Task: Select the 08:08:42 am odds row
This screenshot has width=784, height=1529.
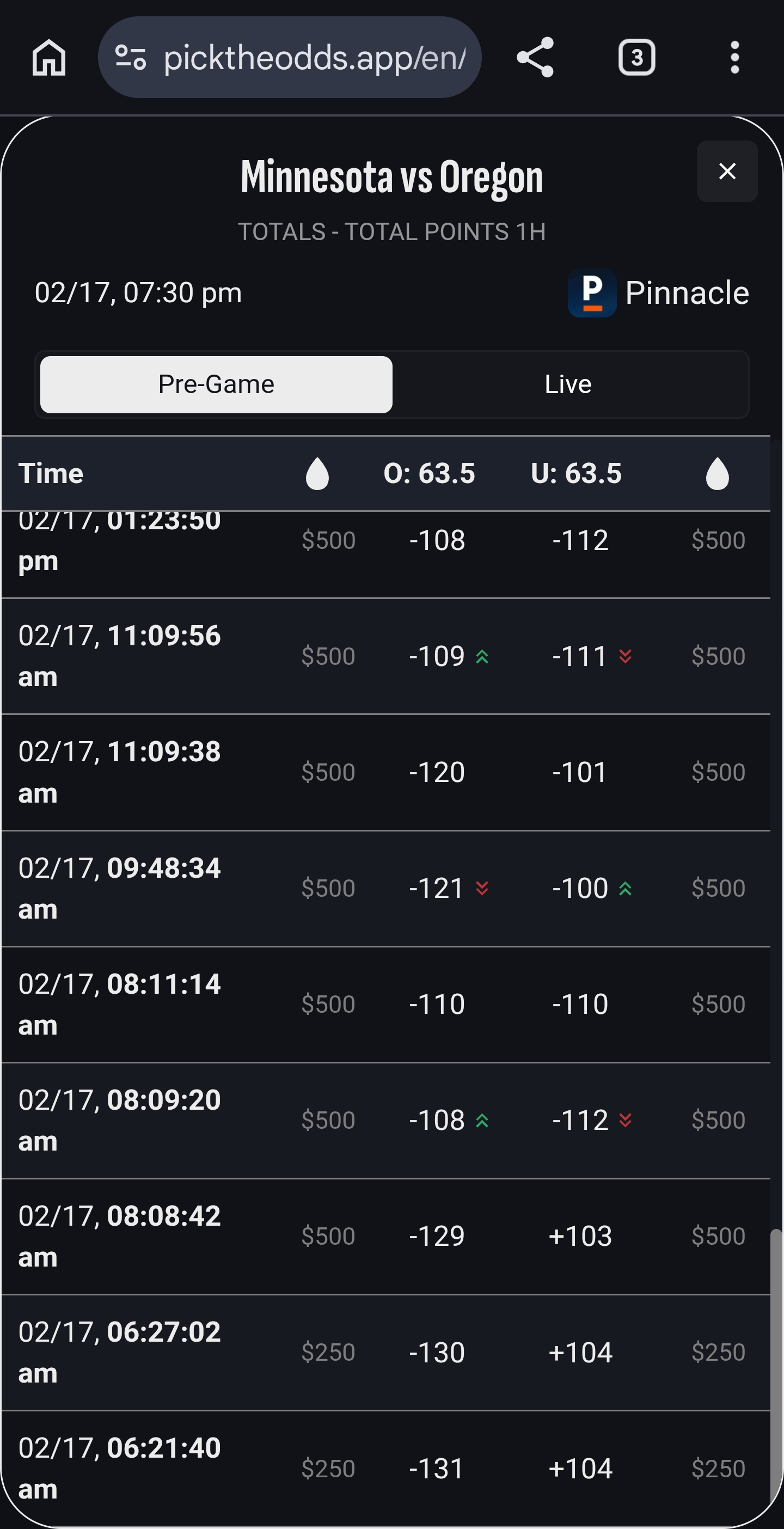Action: pos(386,1237)
